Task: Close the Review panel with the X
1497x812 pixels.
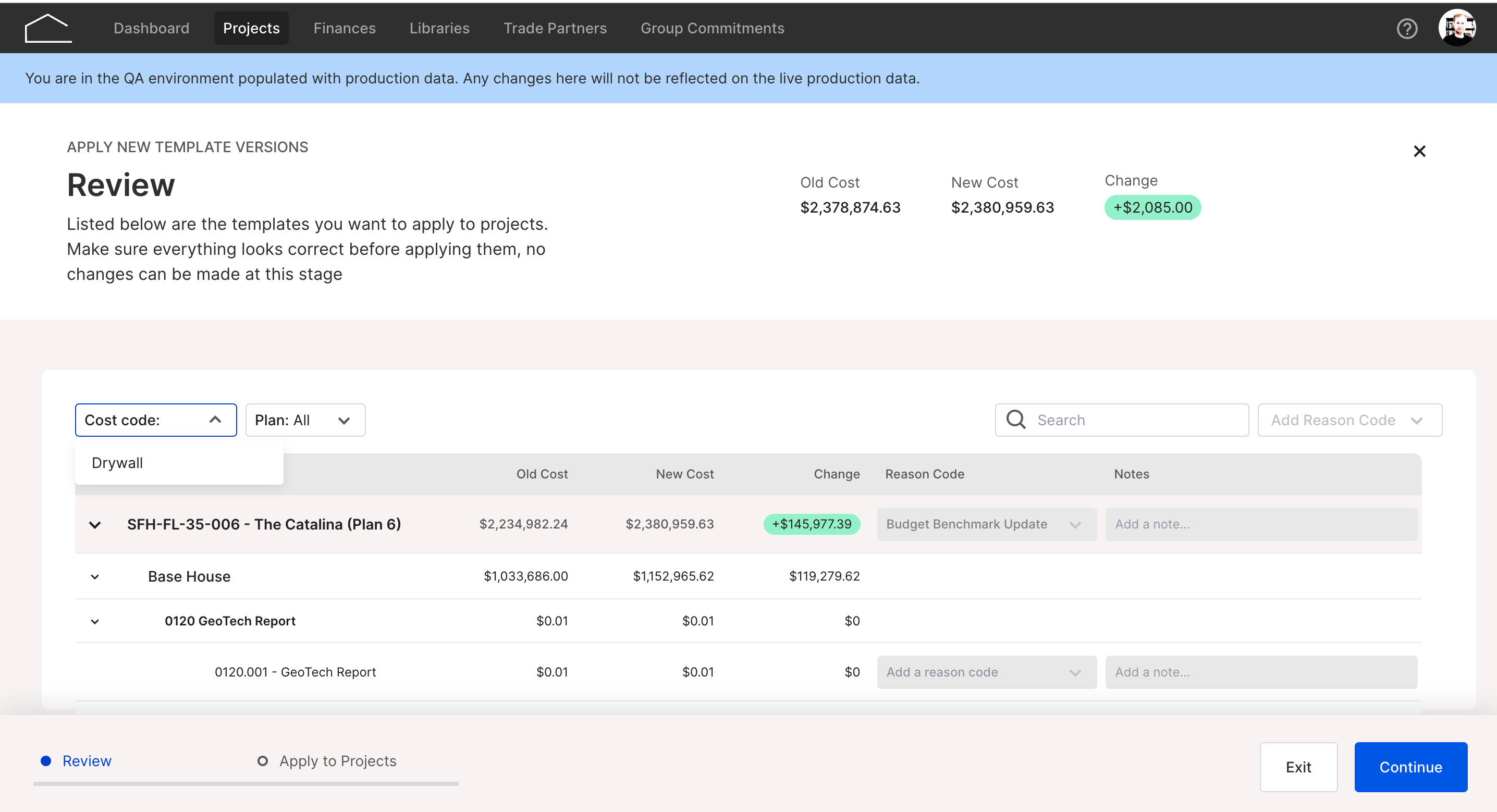Action: tap(1419, 151)
